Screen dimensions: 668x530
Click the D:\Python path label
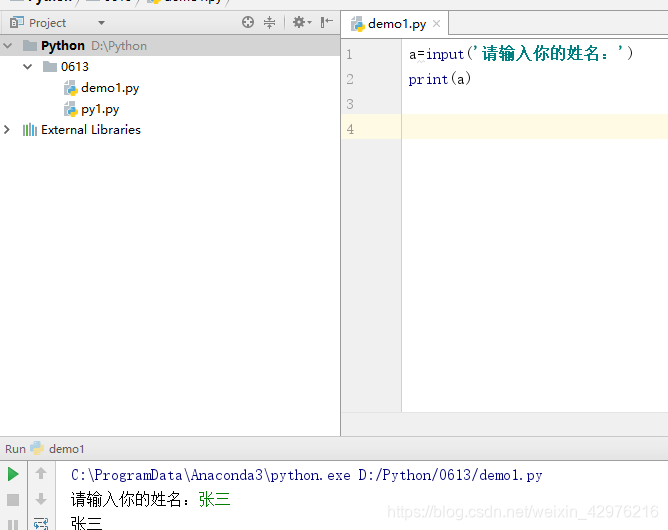tap(119, 46)
